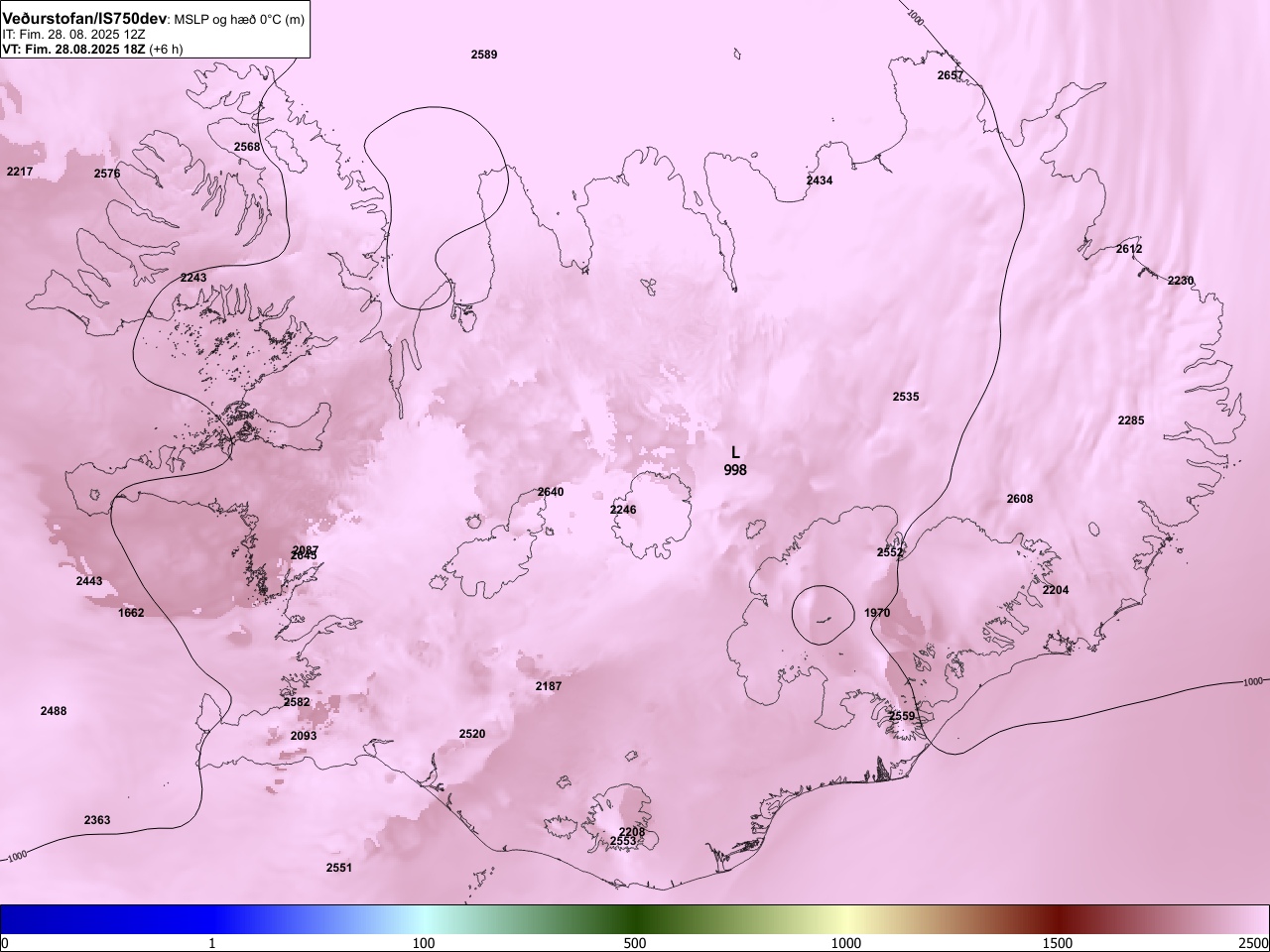Screen dimensions: 1270x952
Task: Click the 2535 height value
Action: tap(906, 397)
